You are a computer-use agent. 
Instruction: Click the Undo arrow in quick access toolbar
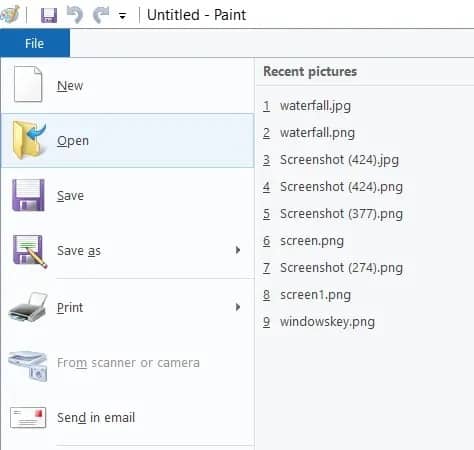[75, 15]
